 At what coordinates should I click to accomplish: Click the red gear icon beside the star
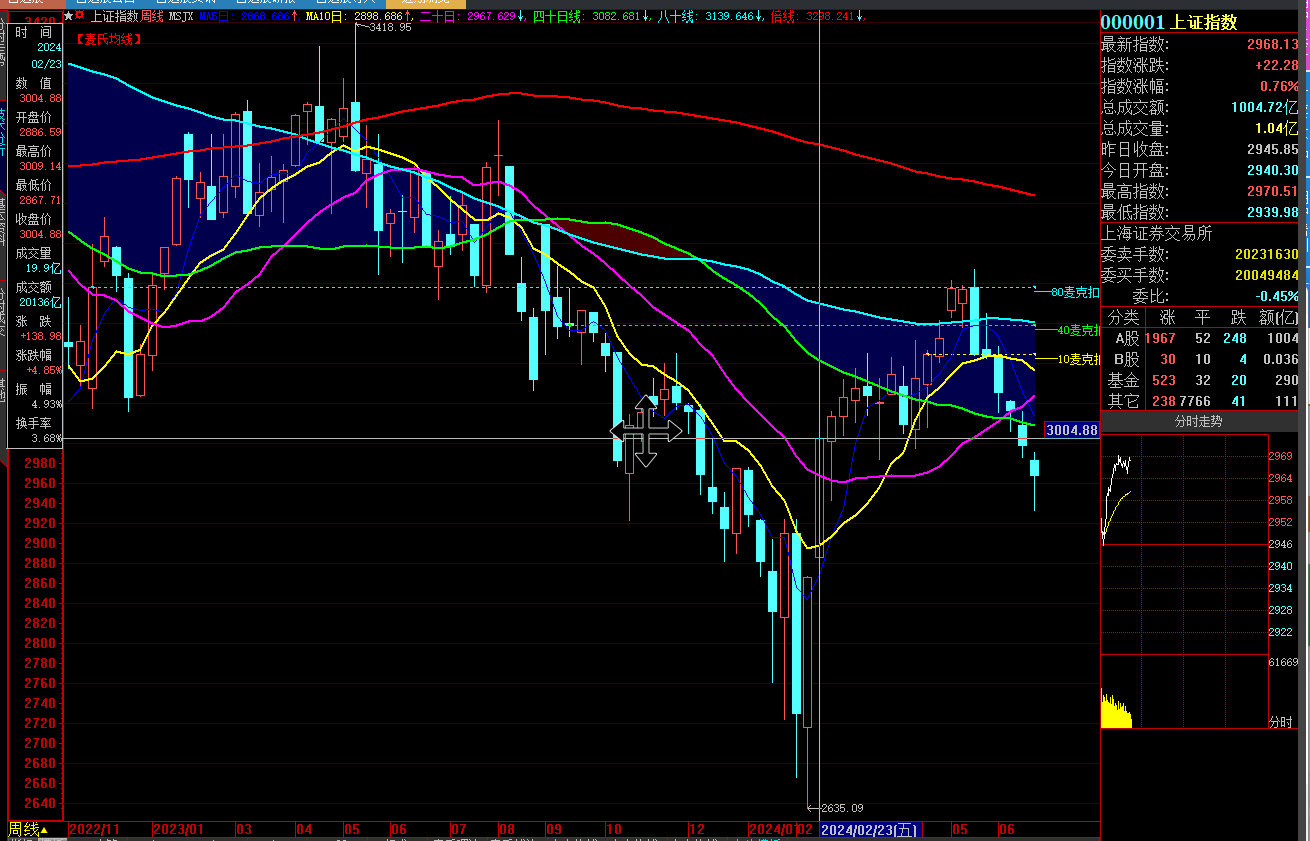tap(80, 16)
